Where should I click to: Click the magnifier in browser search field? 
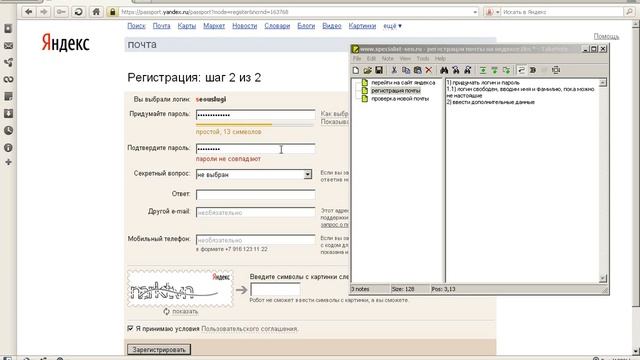pyautogui.click(x=629, y=12)
